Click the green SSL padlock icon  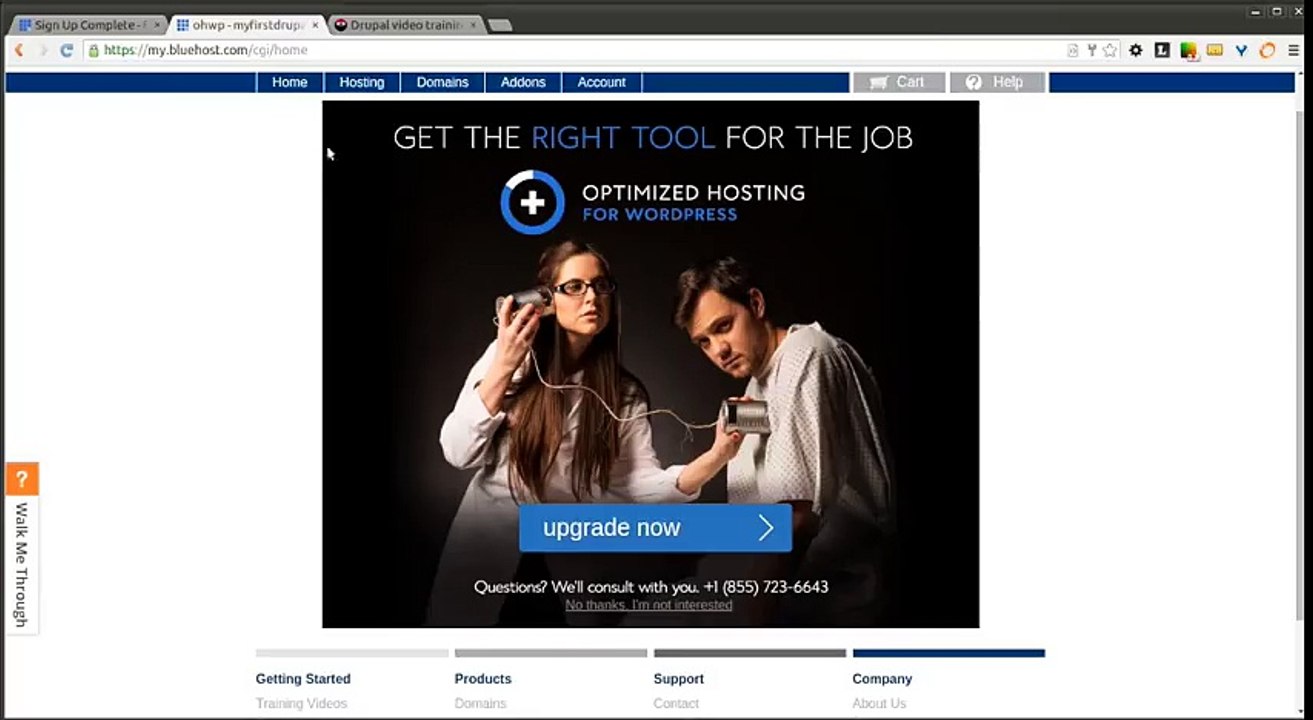pos(93,50)
